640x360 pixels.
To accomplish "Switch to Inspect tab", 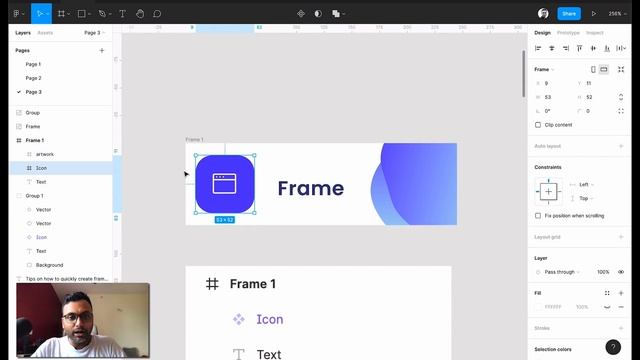I will point(595,33).
